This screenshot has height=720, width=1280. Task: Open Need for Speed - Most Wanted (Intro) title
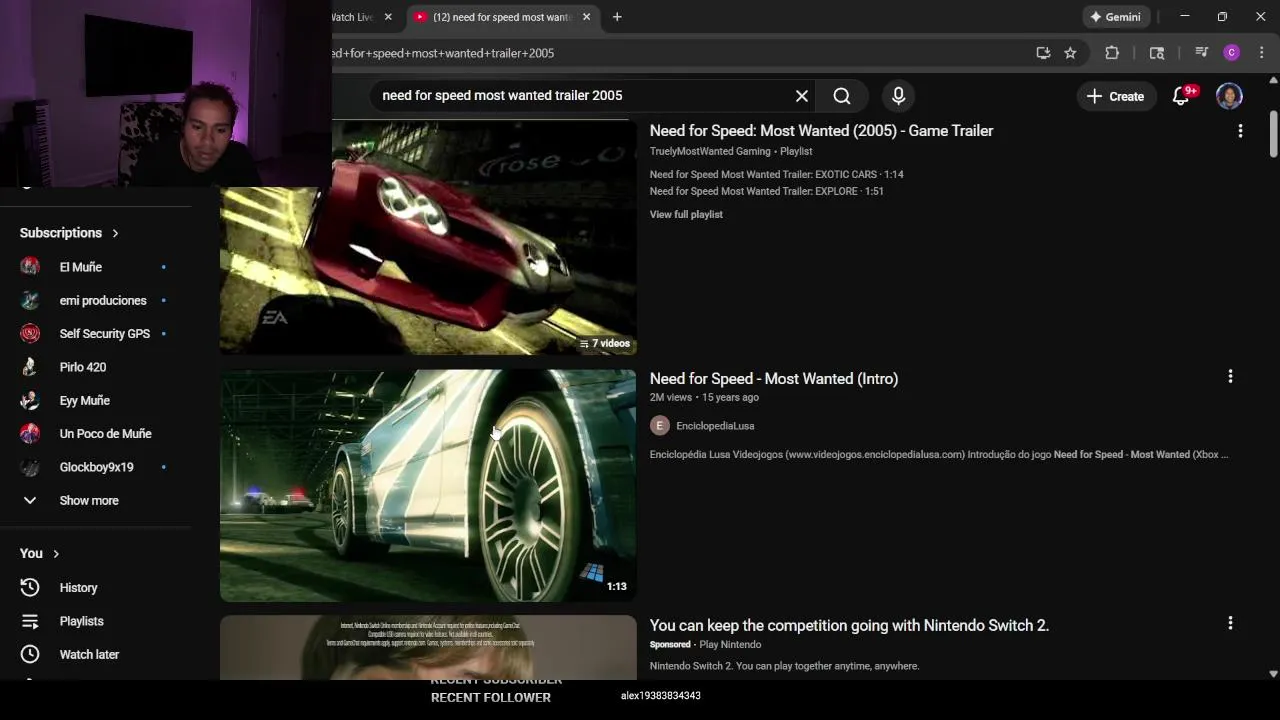774,379
